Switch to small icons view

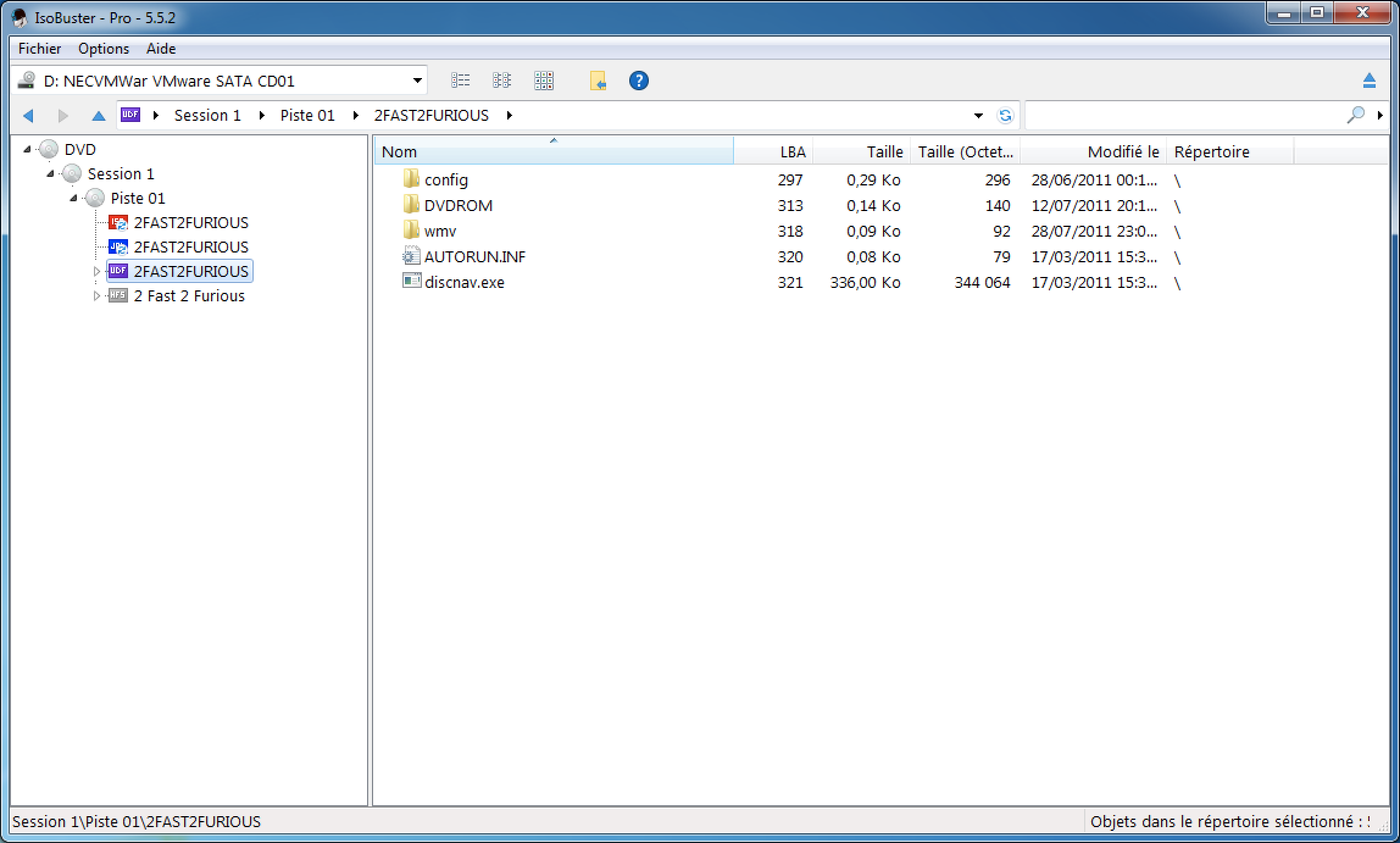(502, 81)
